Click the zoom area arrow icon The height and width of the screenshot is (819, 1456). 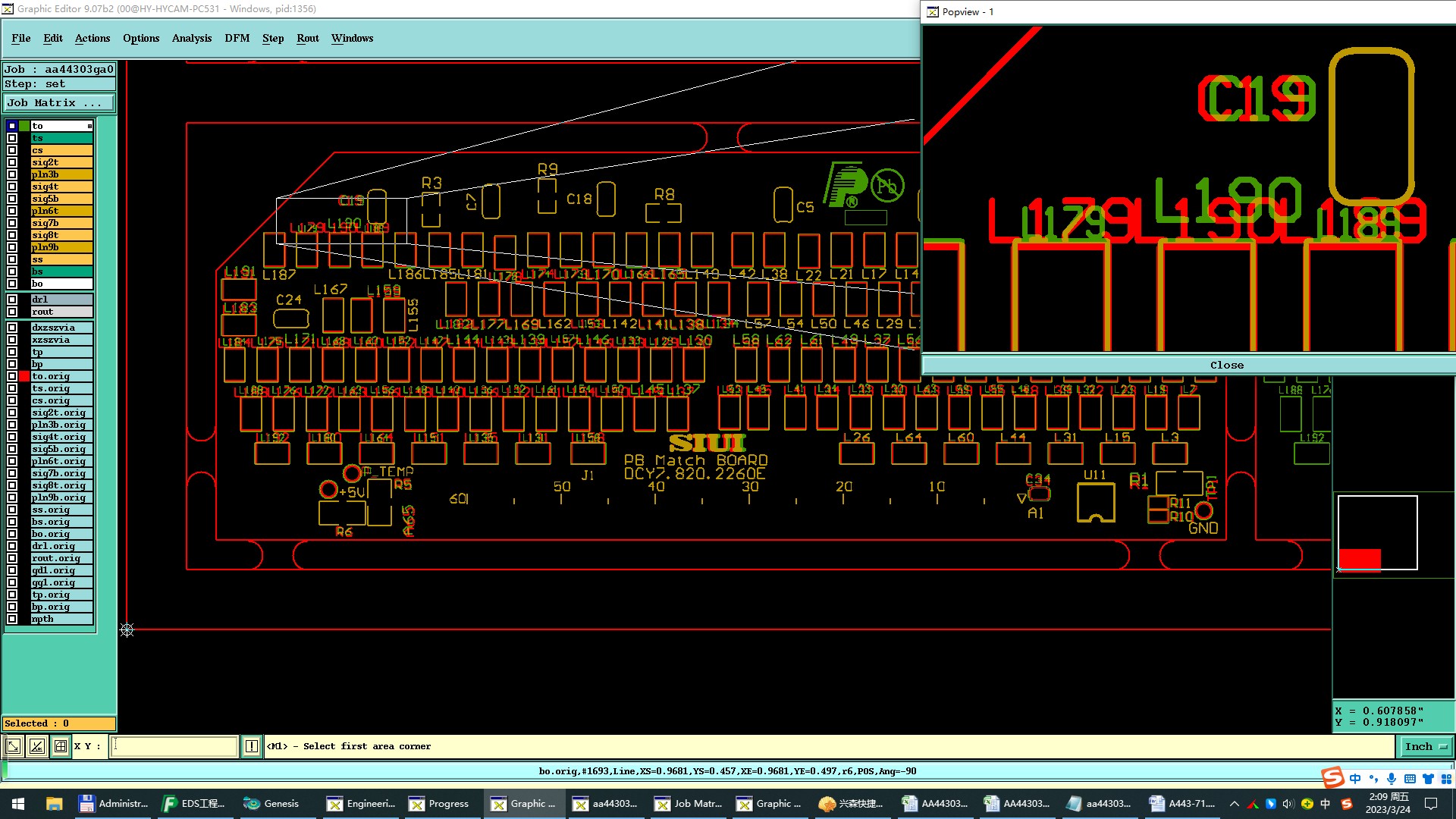[x=14, y=746]
